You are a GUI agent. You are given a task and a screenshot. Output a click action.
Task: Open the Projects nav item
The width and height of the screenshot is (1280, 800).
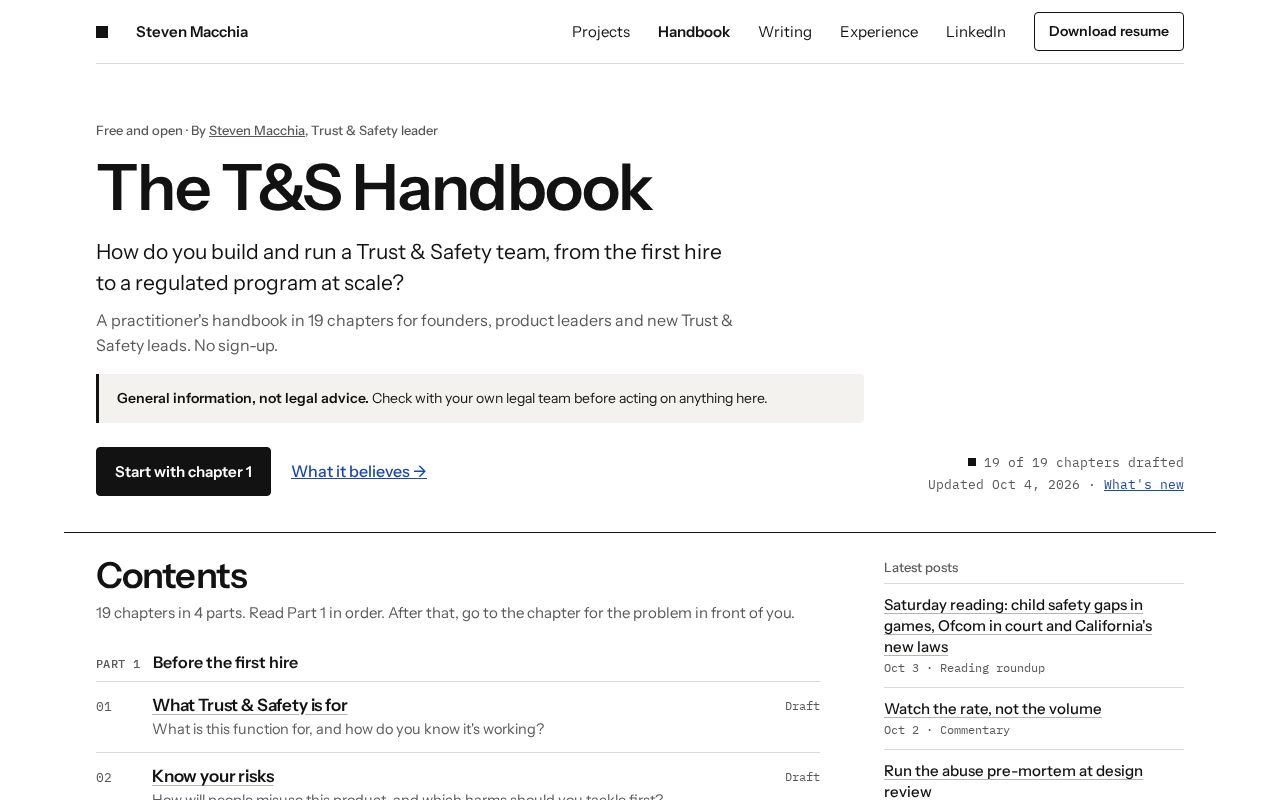point(601,32)
